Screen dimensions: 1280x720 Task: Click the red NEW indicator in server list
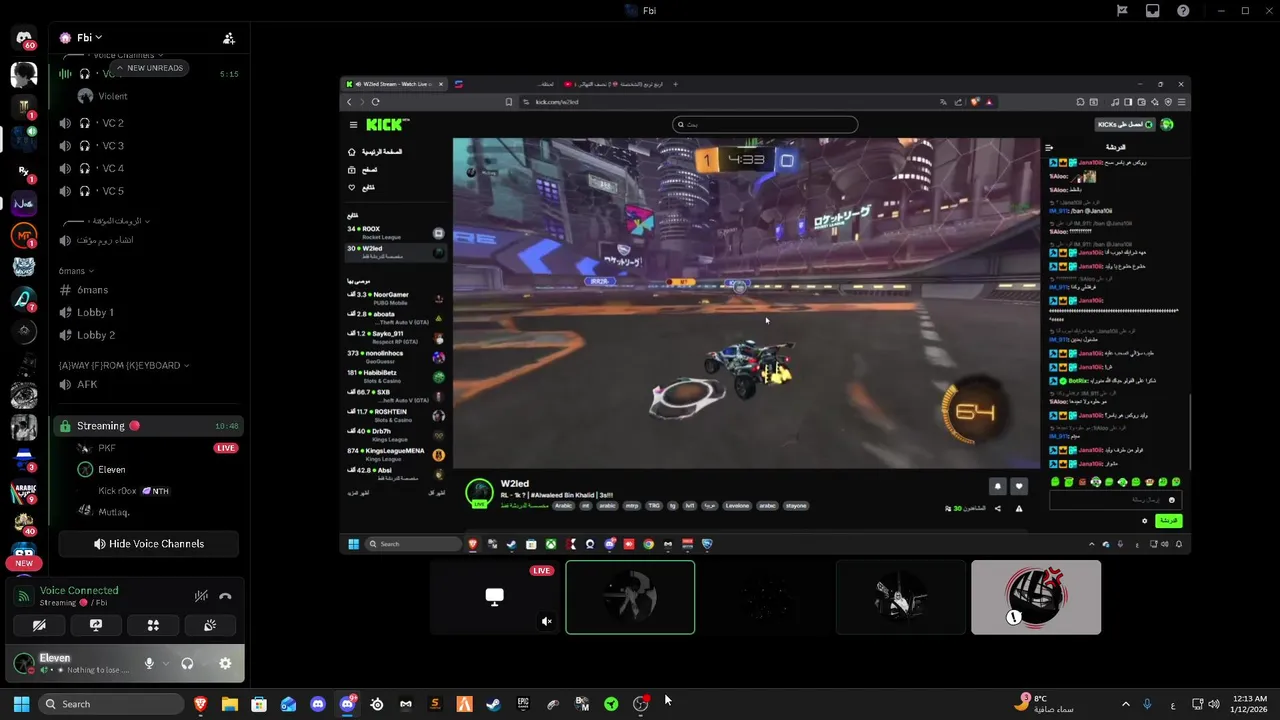pyautogui.click(x=24, y=563)
